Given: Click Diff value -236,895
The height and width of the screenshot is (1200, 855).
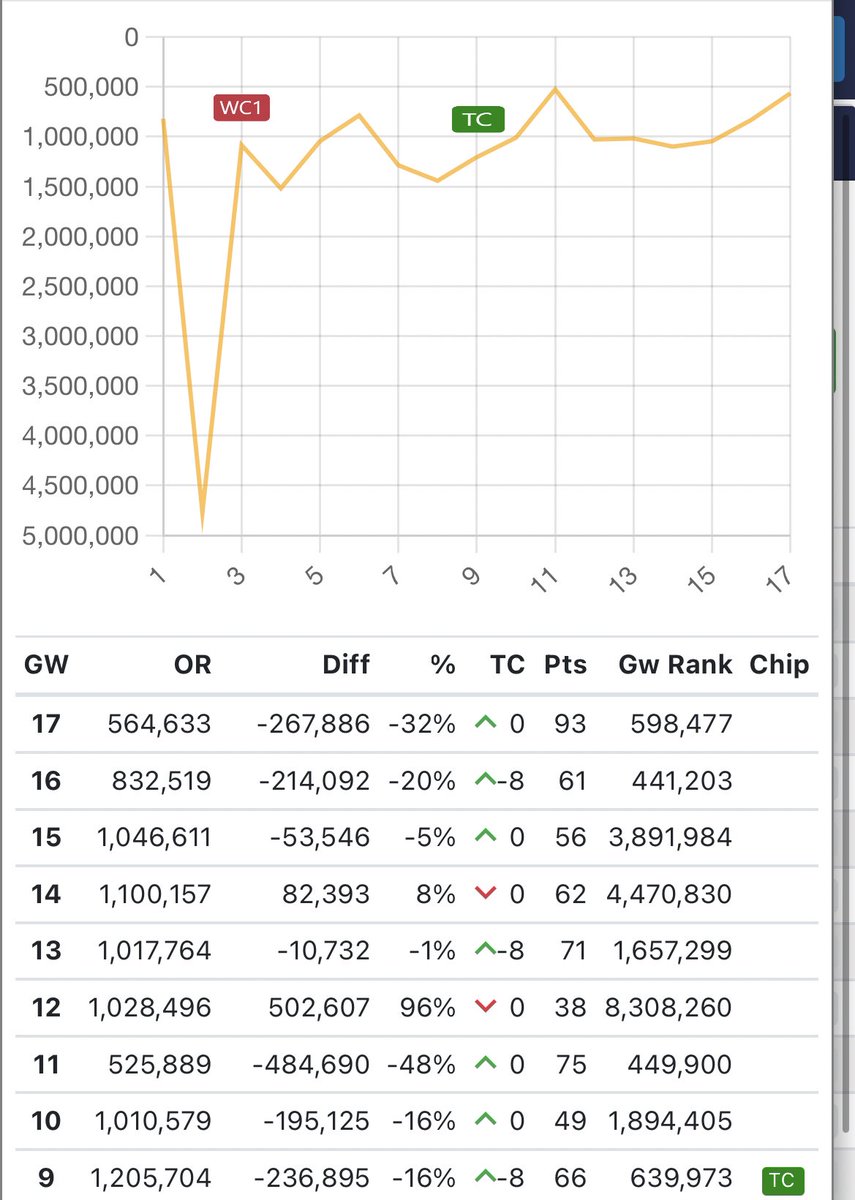Looking at the screenshot, I should coord(312,1178).
